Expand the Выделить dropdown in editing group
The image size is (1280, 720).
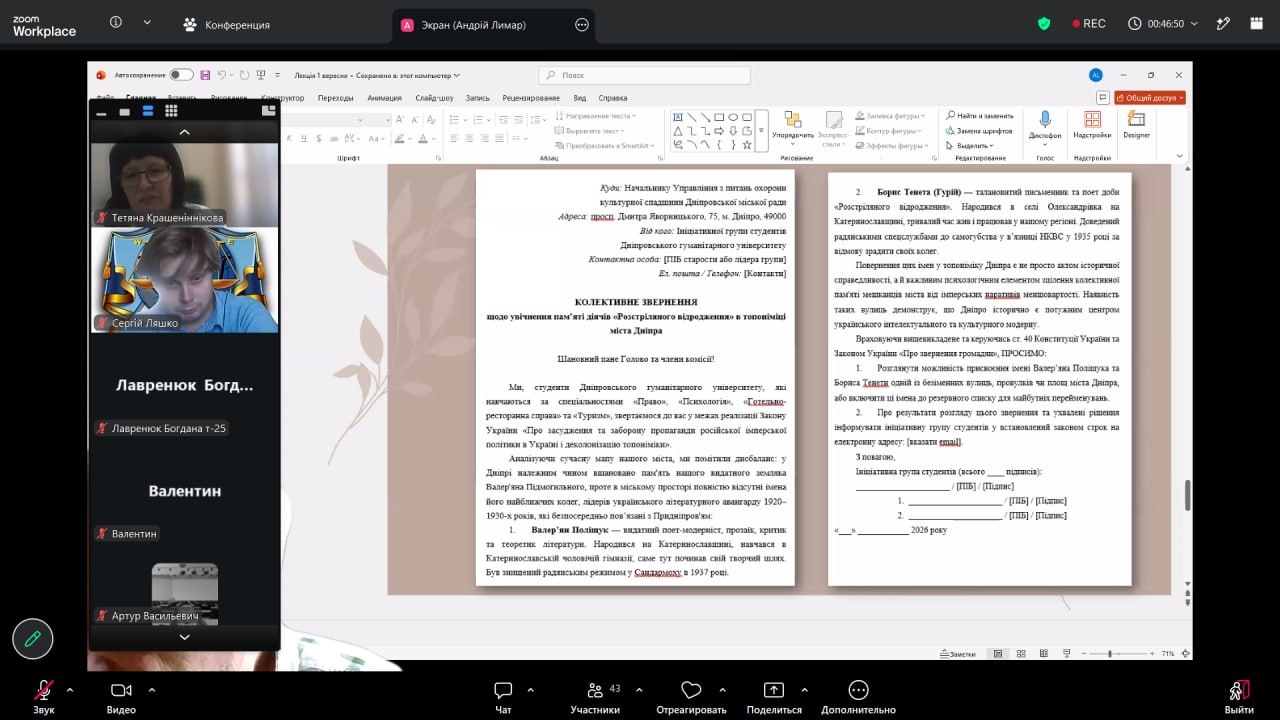976,145
